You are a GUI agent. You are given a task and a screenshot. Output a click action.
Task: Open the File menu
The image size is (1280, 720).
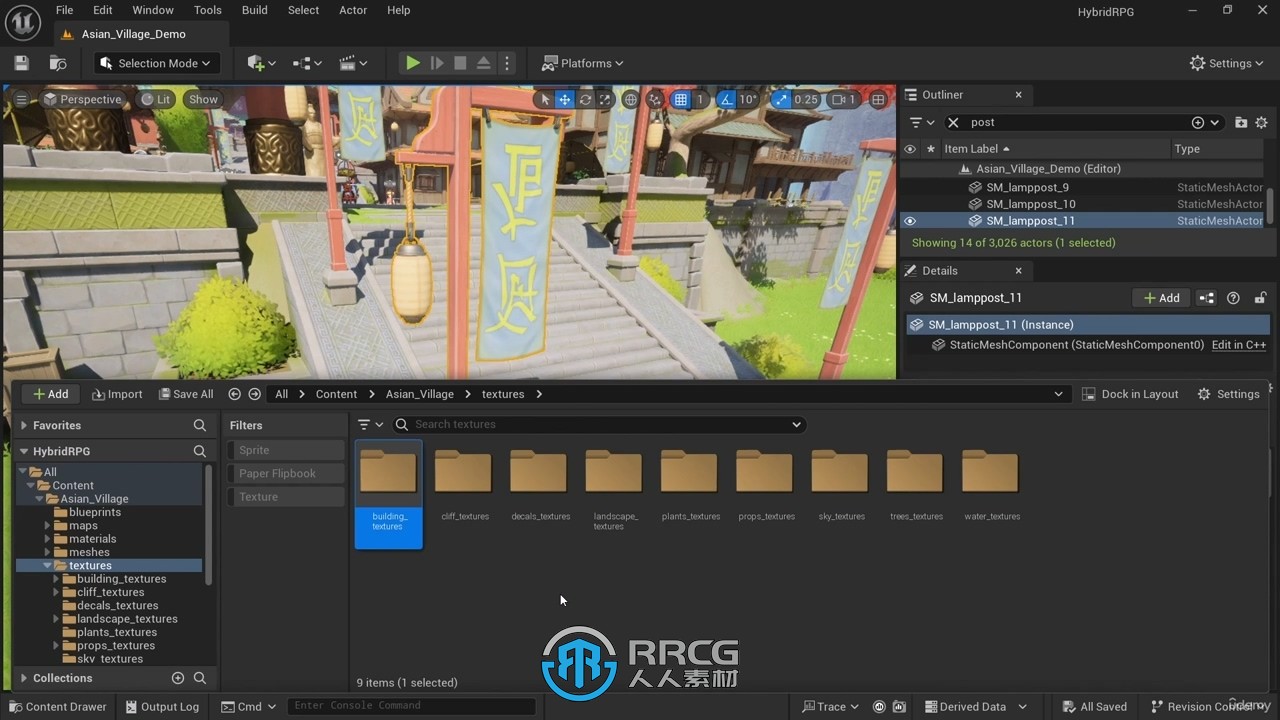64,10
